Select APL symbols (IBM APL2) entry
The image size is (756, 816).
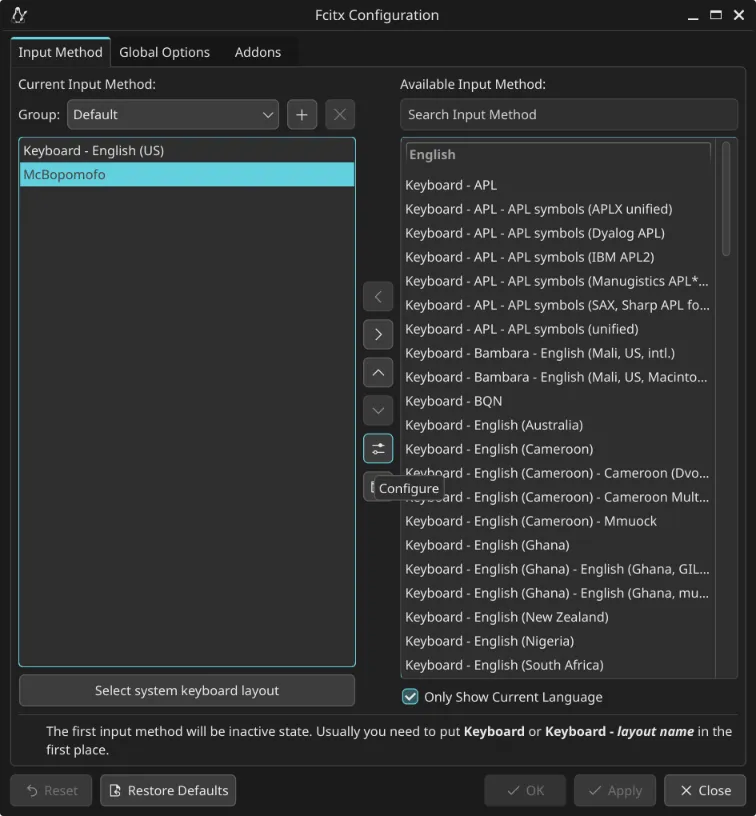coord(558,257)
